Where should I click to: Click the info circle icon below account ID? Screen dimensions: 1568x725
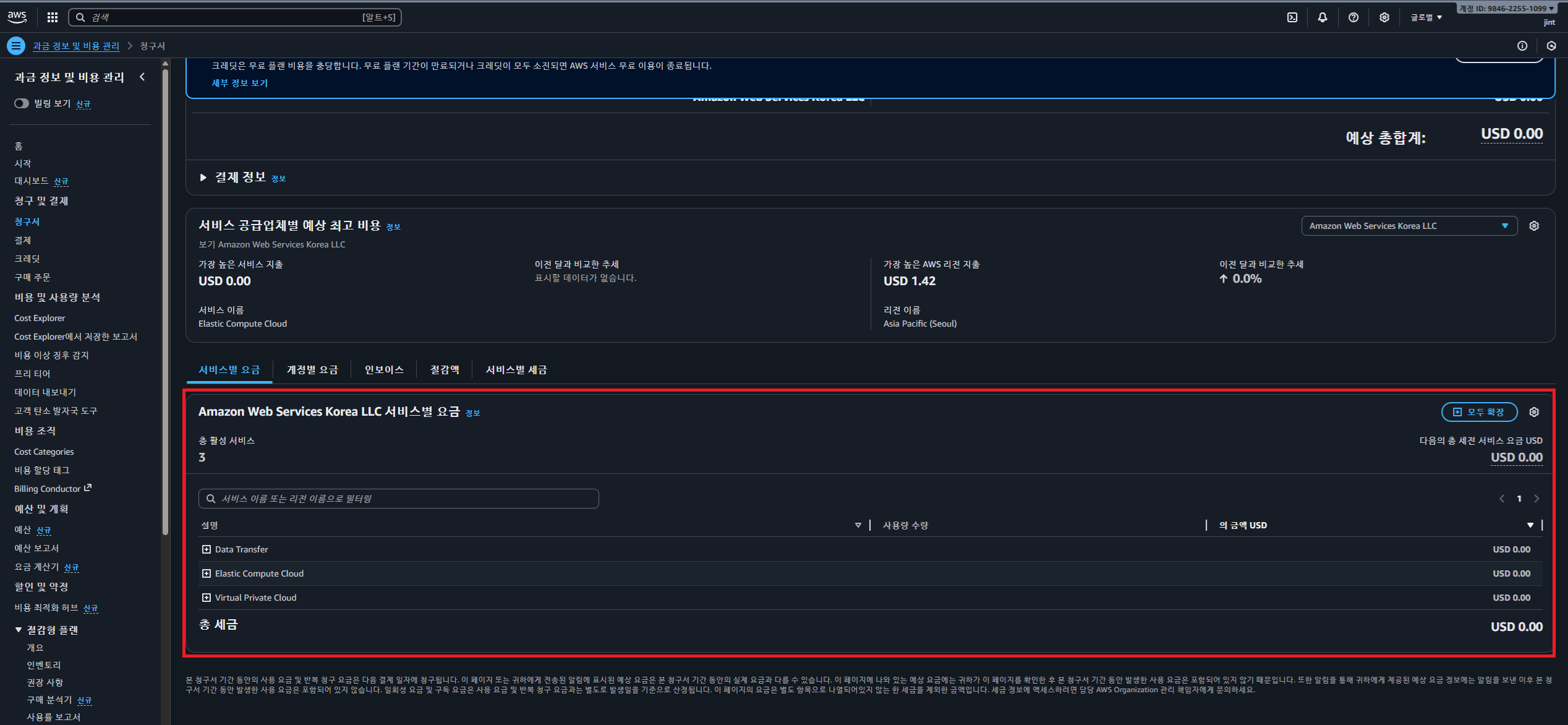pyautogui.click(x=1522, y=46)
